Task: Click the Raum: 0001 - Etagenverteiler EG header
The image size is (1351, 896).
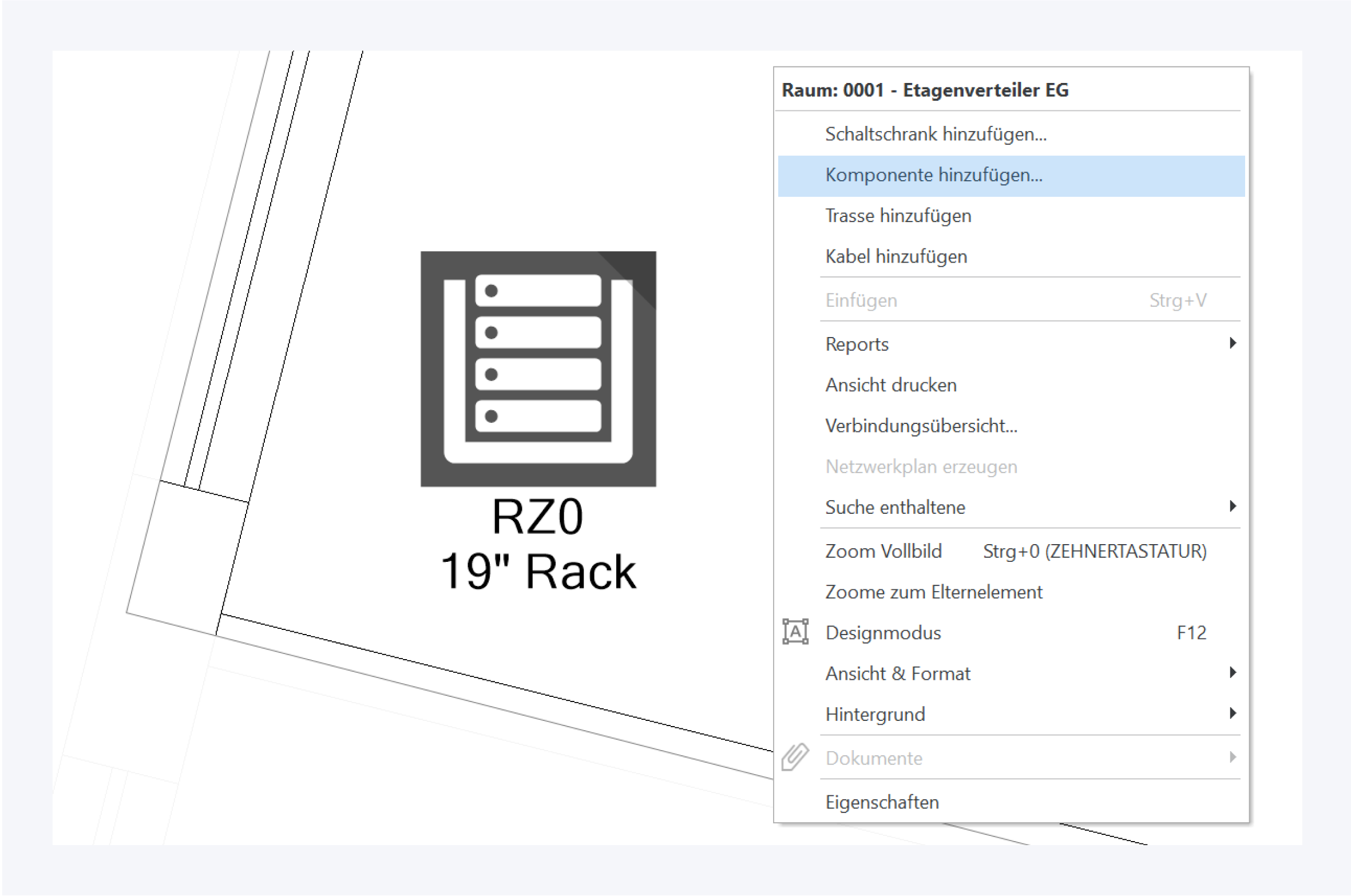Action: (925, 90)
